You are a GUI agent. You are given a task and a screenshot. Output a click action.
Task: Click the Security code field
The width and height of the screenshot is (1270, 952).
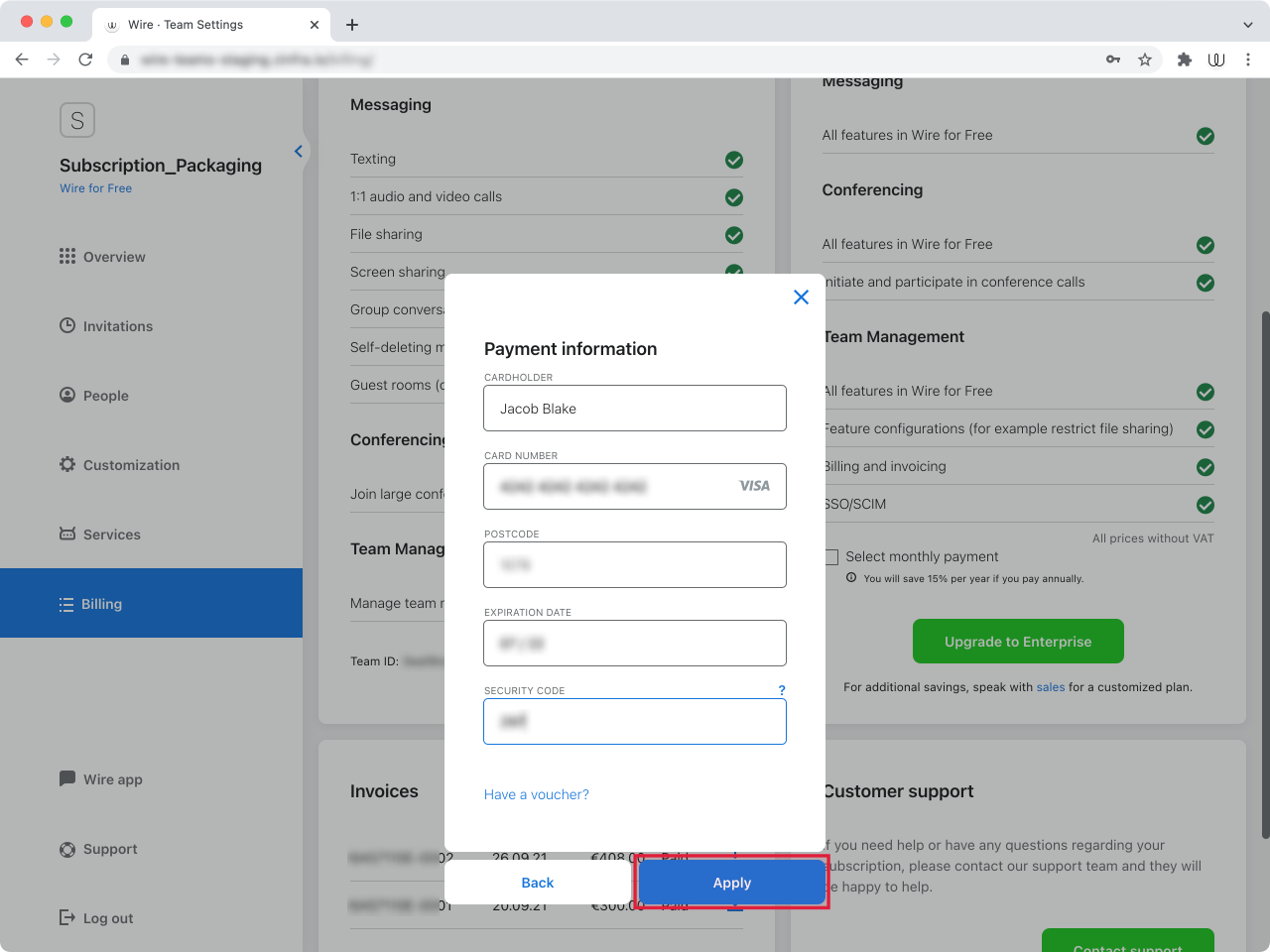(635, 722)
